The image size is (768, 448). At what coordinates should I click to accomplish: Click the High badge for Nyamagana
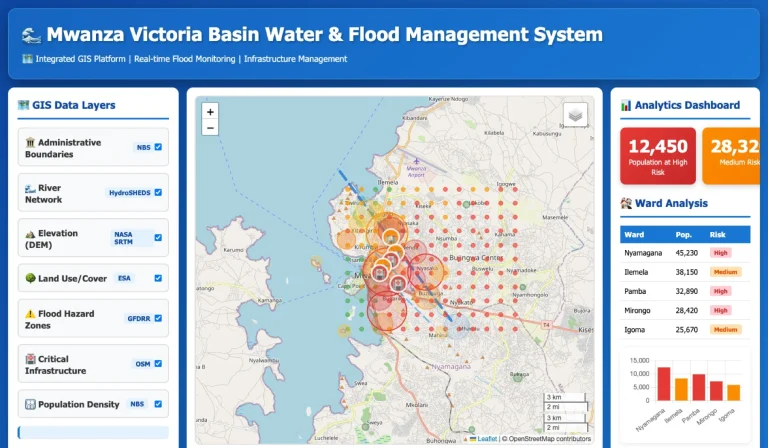coord(720,253)
